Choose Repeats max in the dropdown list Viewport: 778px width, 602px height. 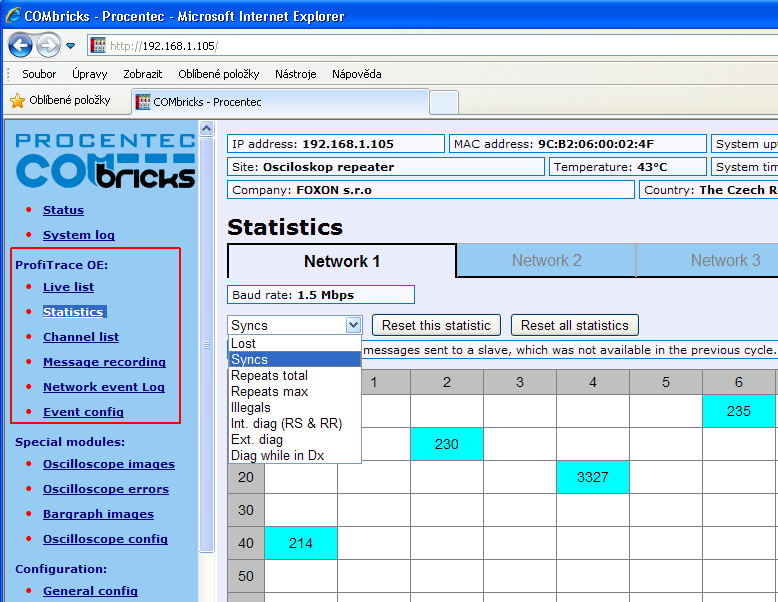click(x=295, y=392)
